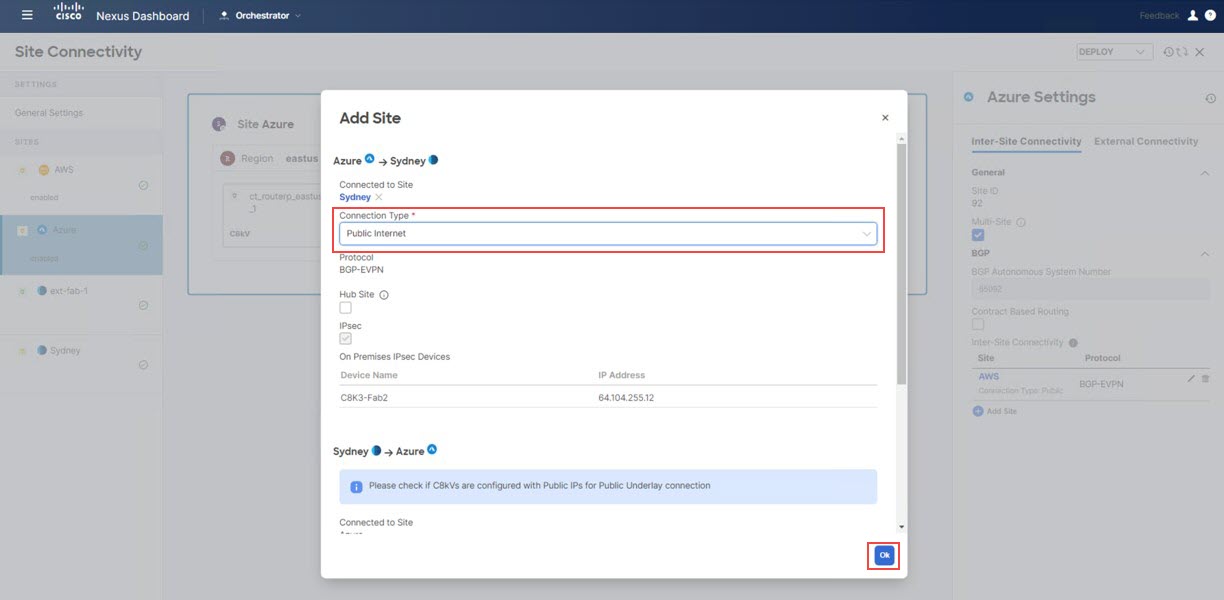Delete the AWS connectivity entry
Viewport: 1224px width, 600px height.
[1205, 379]
